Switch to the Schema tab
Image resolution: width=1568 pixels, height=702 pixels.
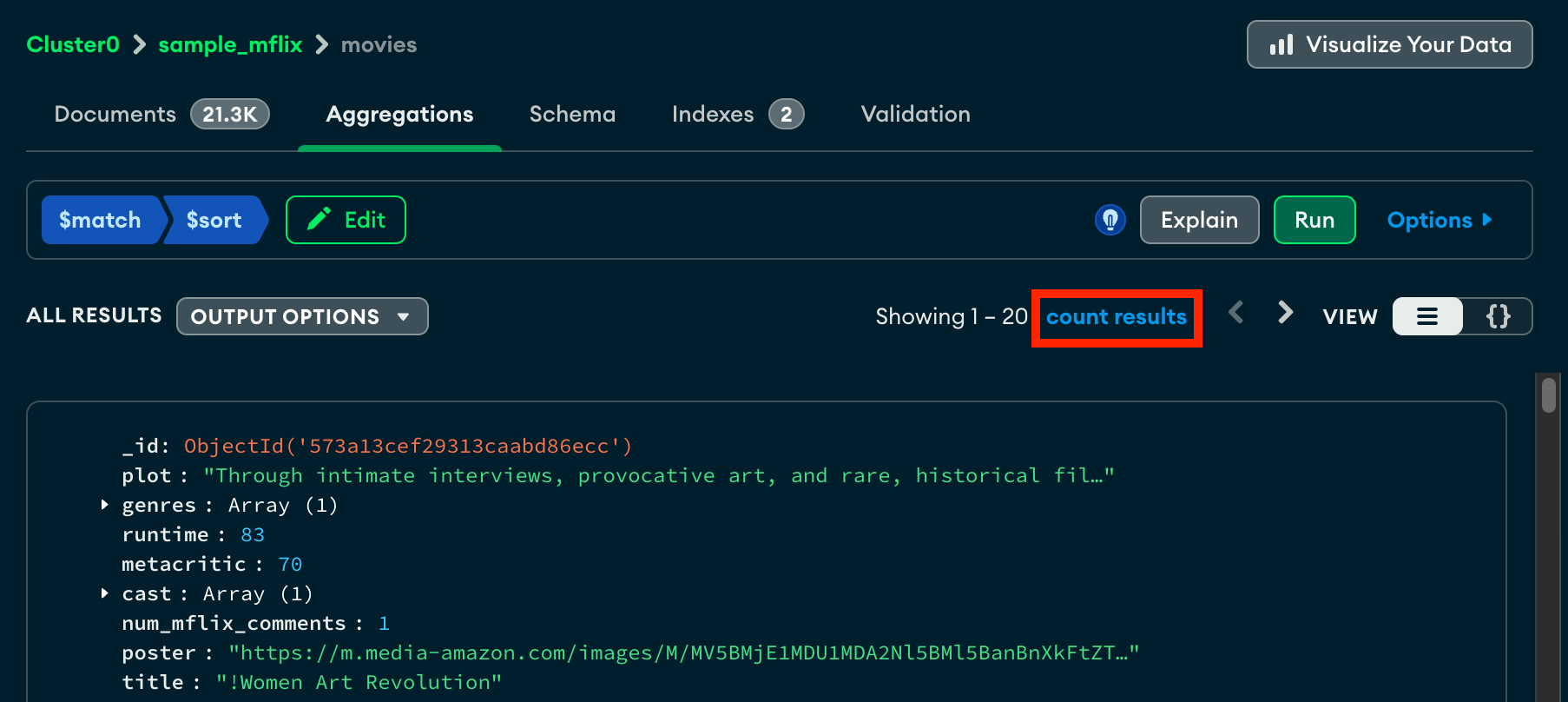[x=572, y=114]
